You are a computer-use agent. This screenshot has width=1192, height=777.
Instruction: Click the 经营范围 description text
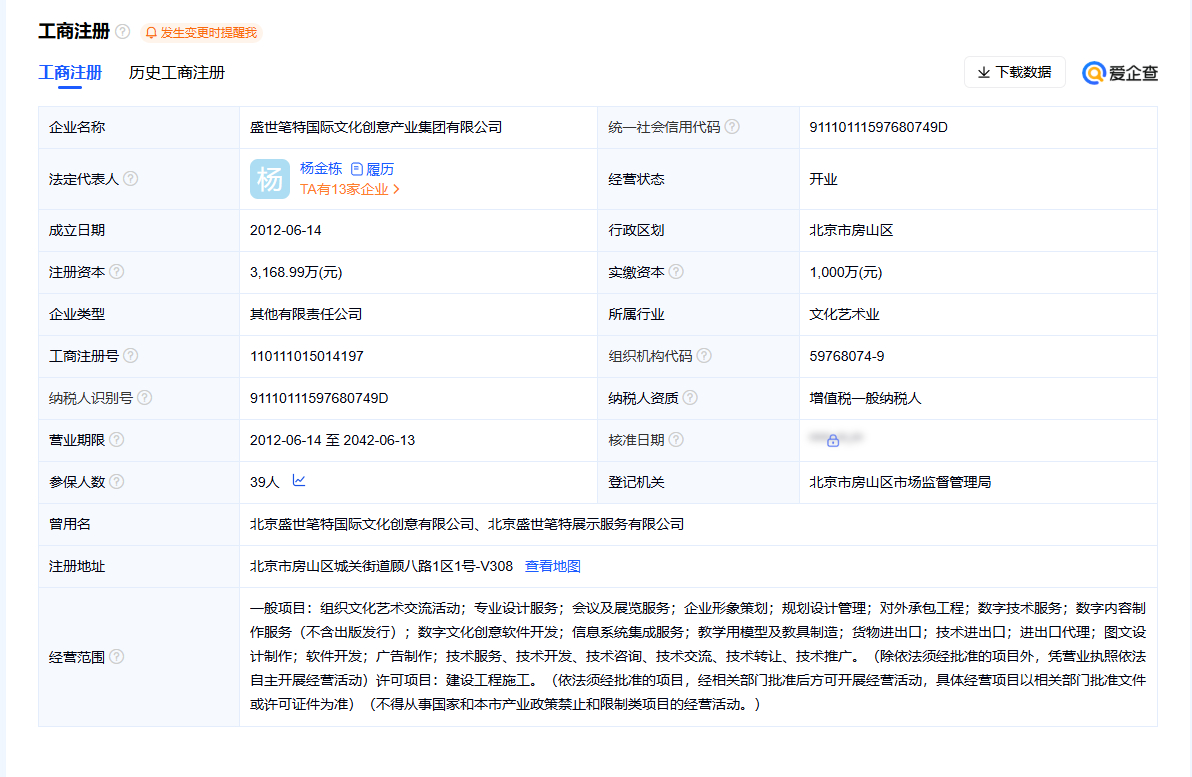click(x=698, y=656)
